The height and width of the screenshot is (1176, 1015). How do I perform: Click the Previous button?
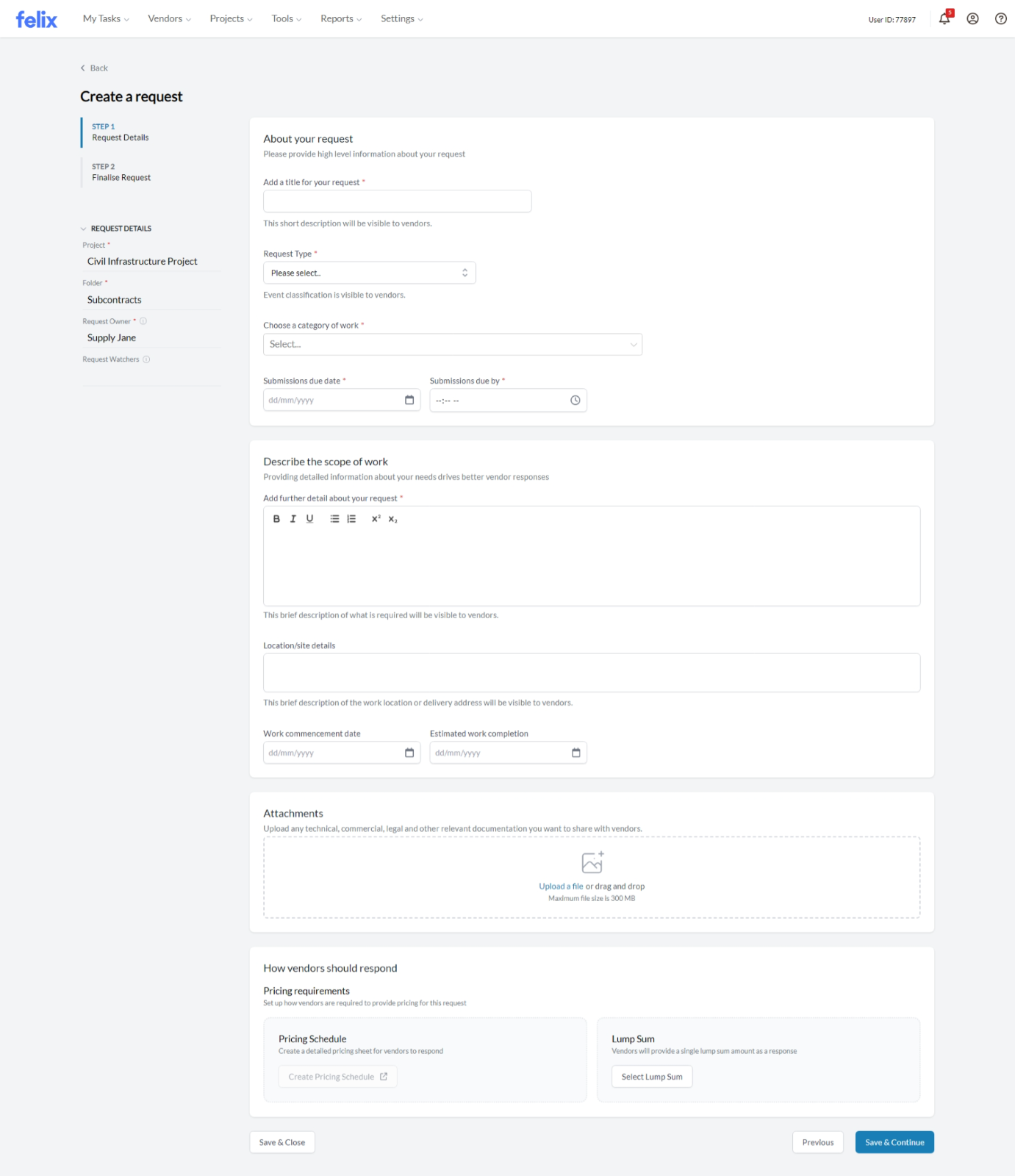pos(818,1142)
